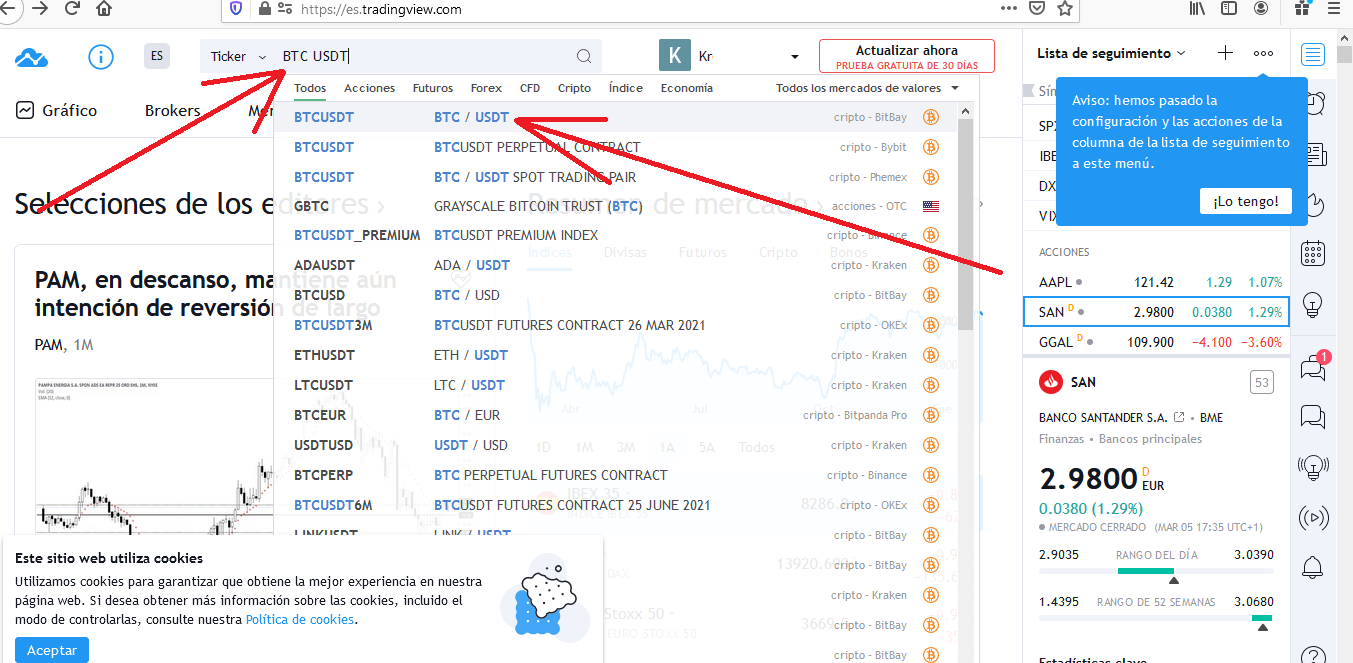Open idea streams lightbulb-wave icon
The width and height of the screenshot is (1353, 663).
click(x=1312, y=467)
